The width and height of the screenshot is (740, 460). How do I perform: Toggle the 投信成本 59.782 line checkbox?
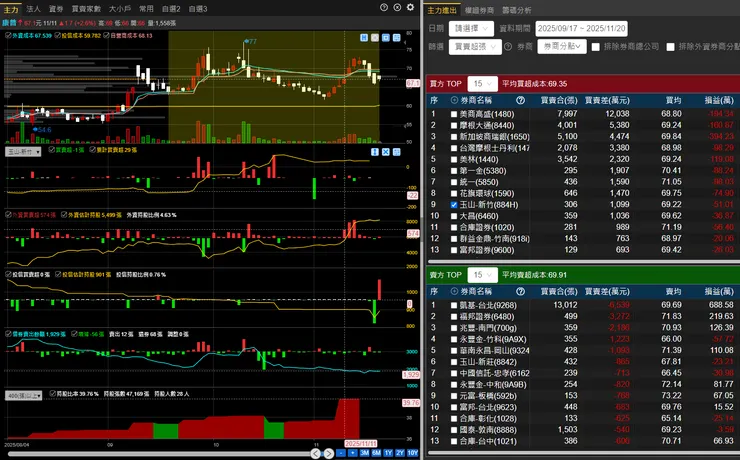click(x=57, y=35)
